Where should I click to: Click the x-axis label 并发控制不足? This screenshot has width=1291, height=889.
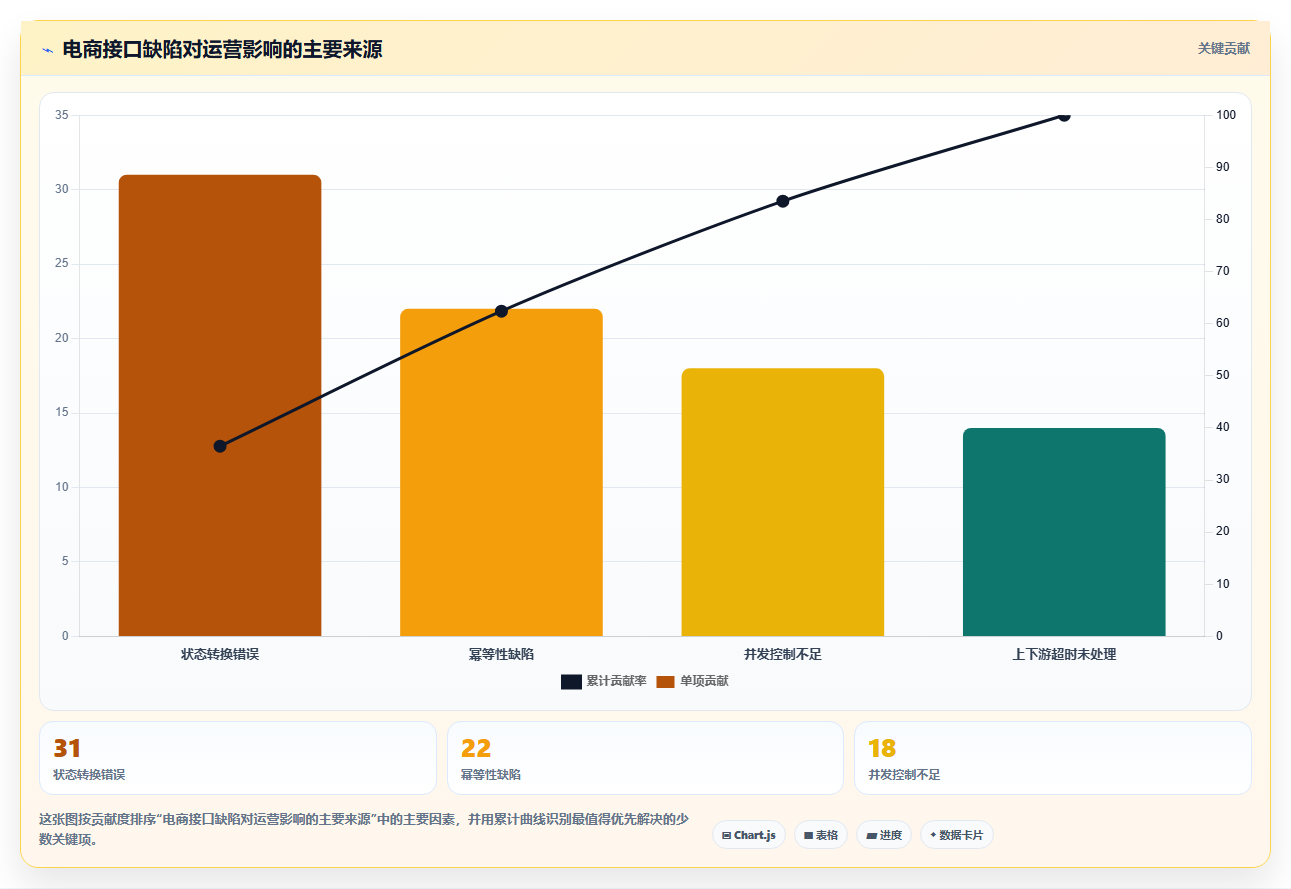tap(783, 654)
